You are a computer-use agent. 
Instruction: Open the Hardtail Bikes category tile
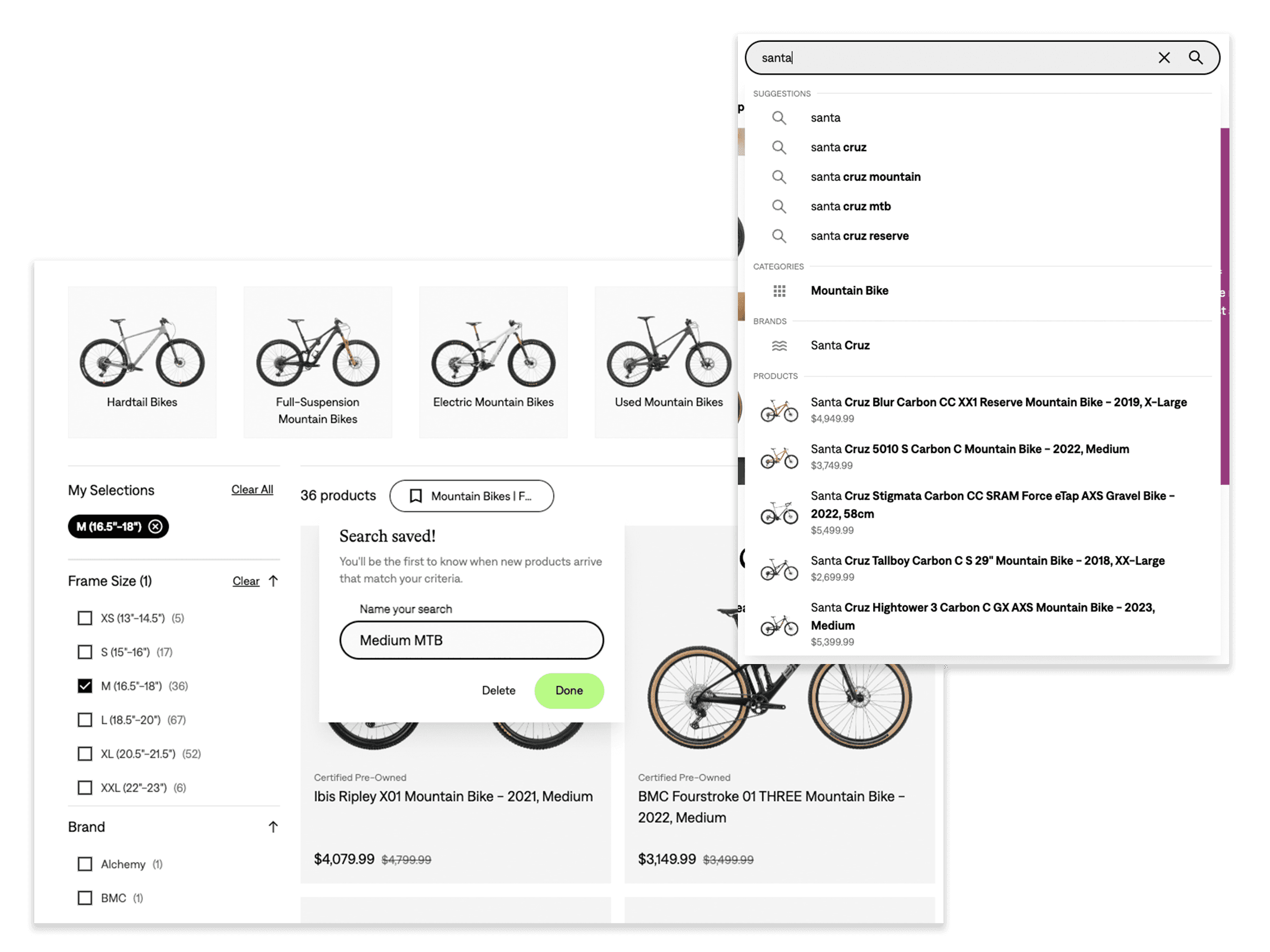pyautogui.click(x=142, y=362)
